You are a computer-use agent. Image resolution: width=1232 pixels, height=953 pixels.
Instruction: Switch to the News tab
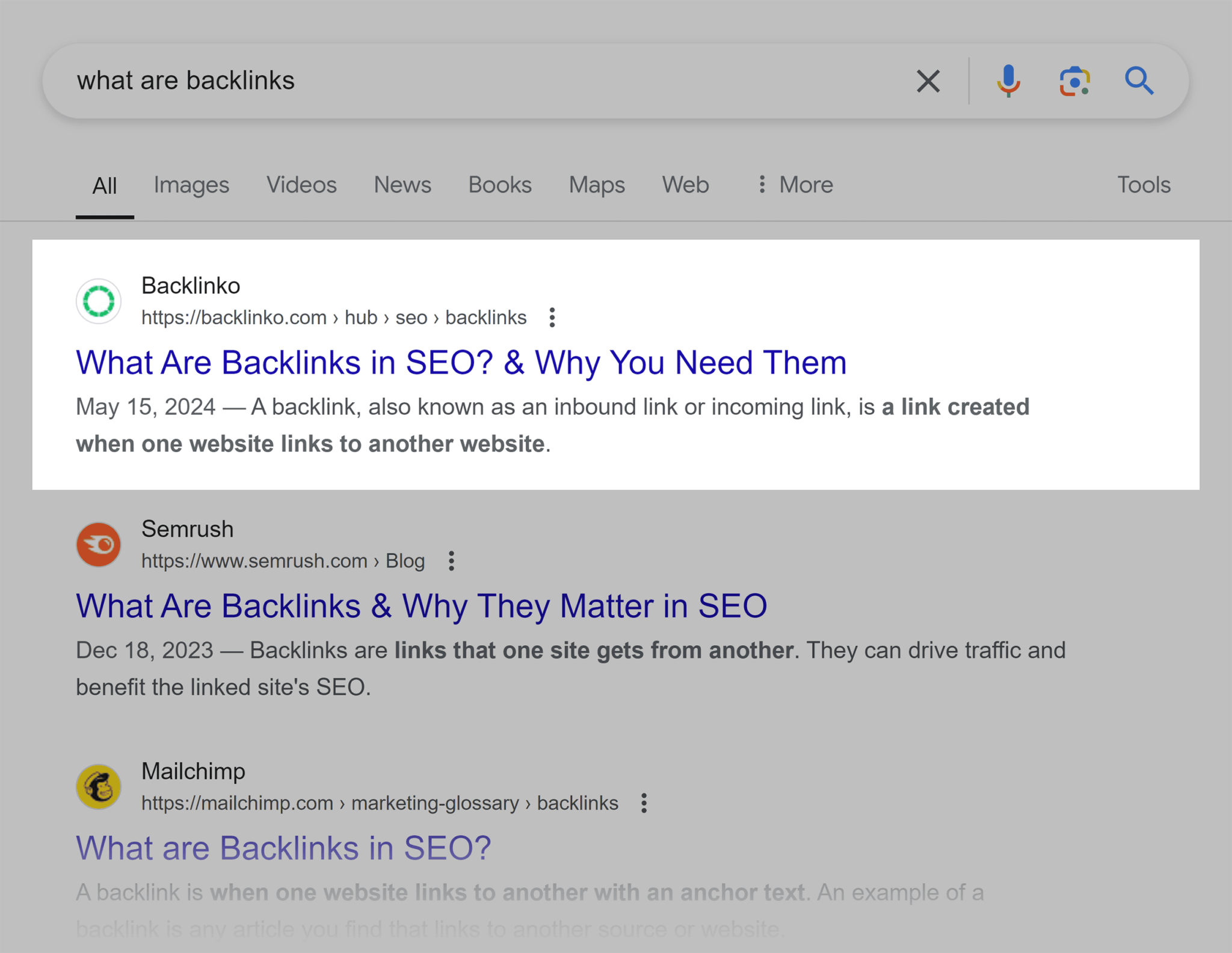coord(402,185)
